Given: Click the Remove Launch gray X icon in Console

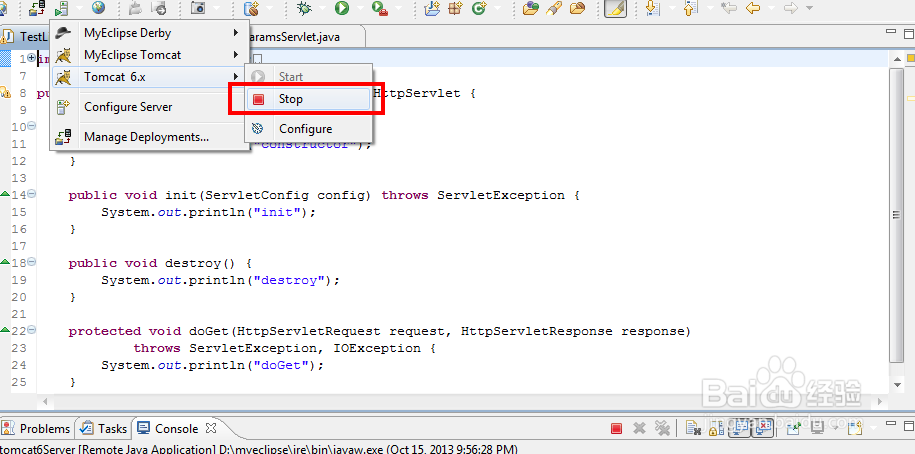Looking at the screenshot, I should coord(639,429).
